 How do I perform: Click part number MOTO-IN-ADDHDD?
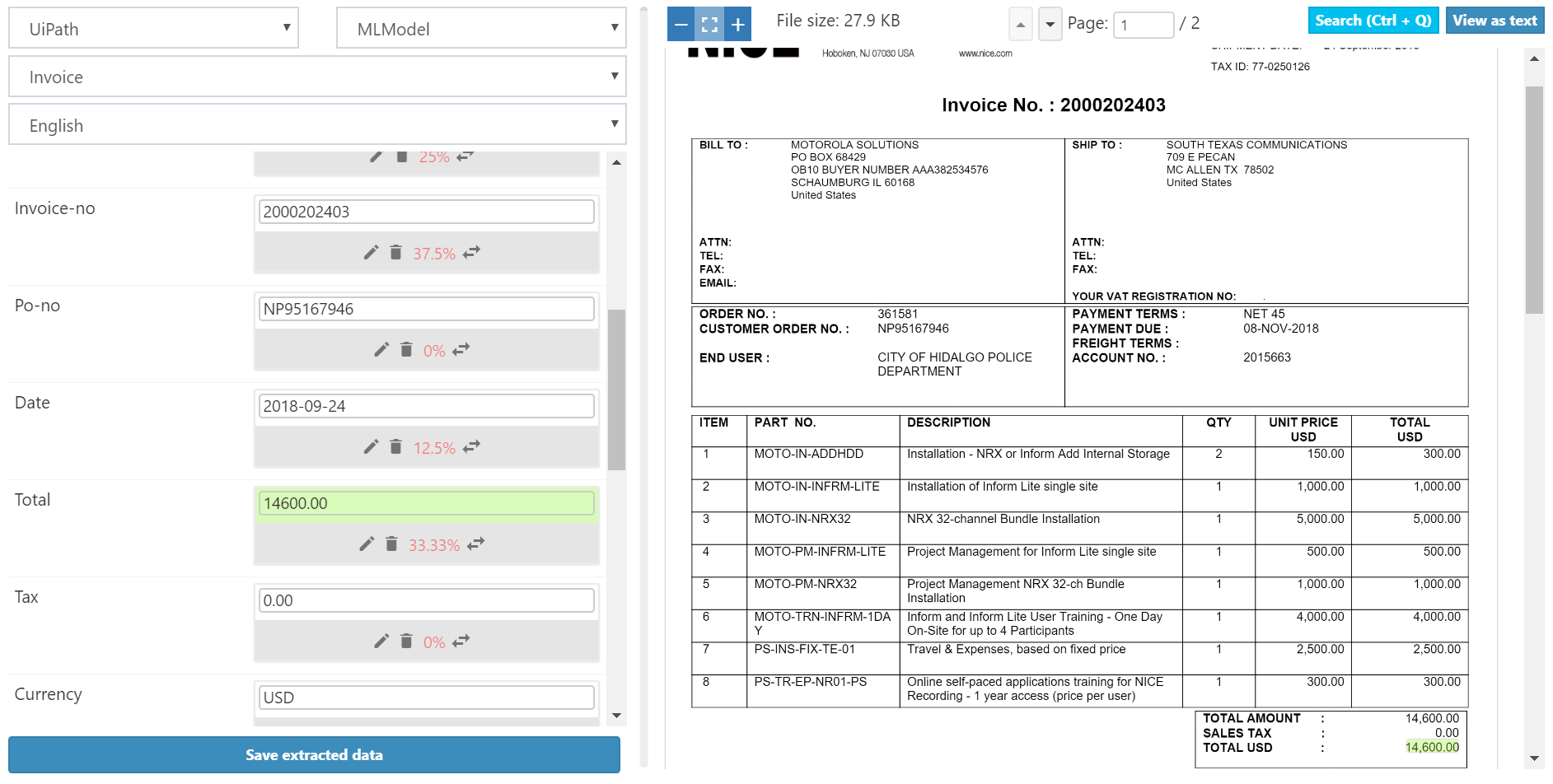click(809, 454)
